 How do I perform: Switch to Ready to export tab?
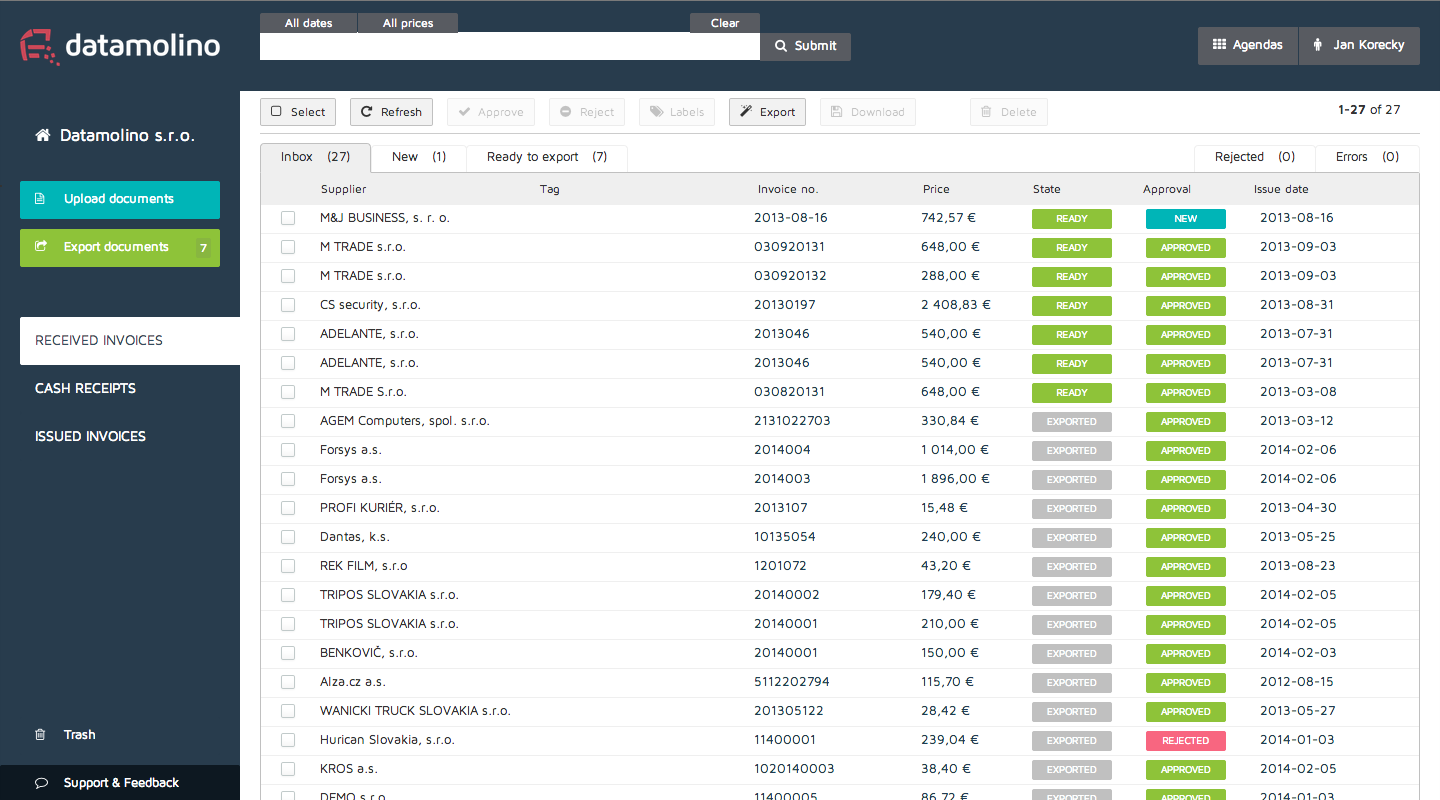pyautogui.click(x=546, y=157)
